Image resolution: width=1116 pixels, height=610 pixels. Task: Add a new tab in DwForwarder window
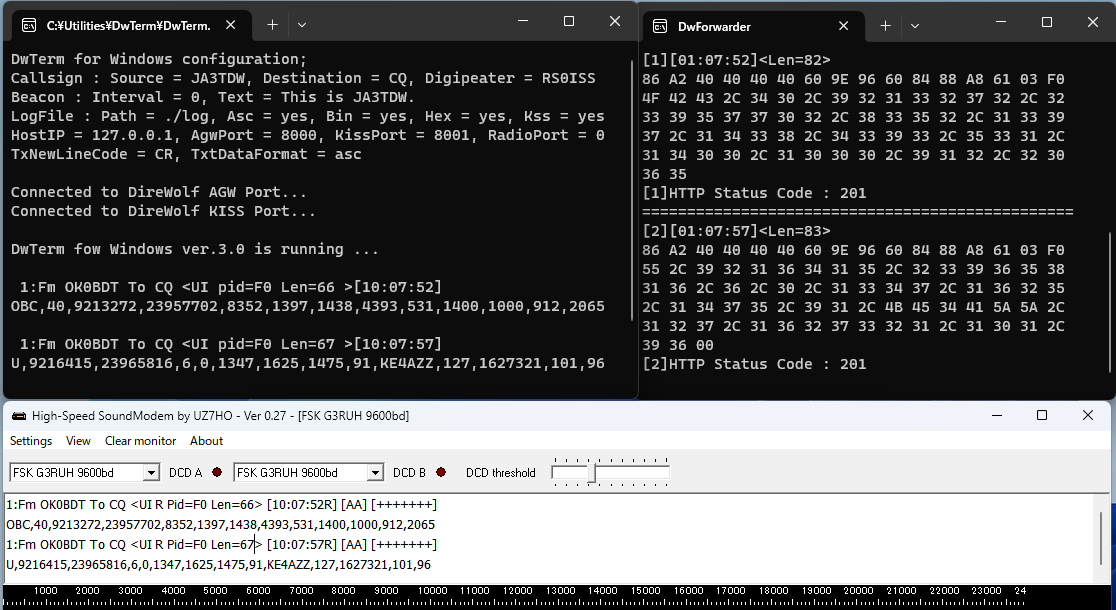(x=885, y=26)
